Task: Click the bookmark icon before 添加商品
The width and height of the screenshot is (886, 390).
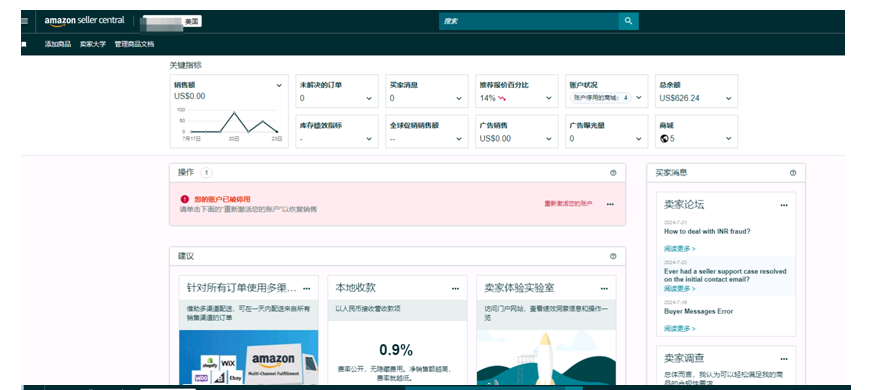Action: pos(24,44)
